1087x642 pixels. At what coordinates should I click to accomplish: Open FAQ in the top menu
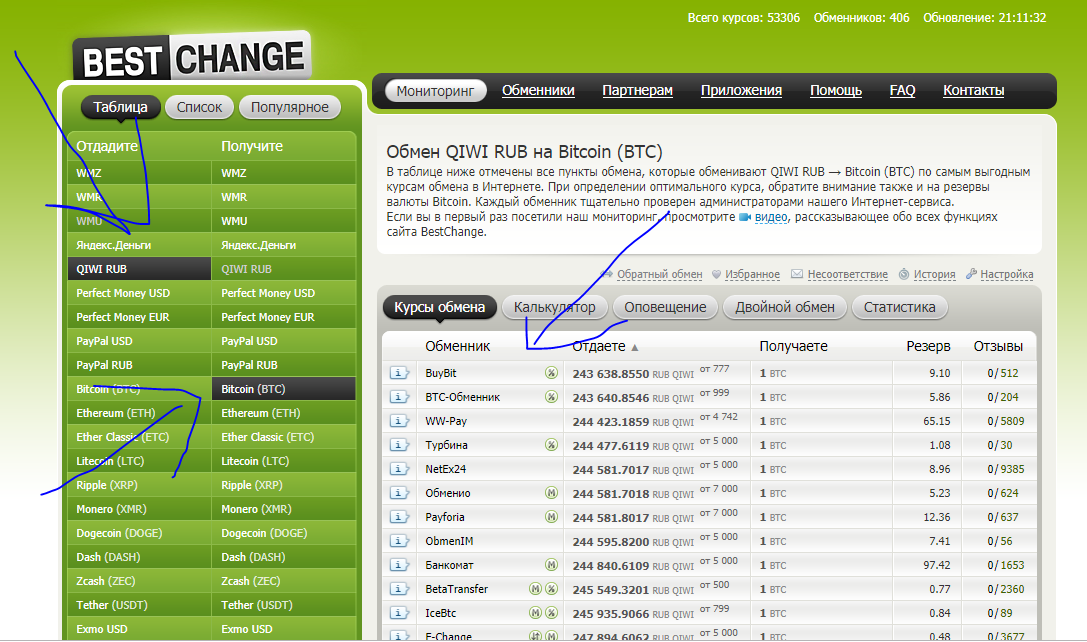902,90
